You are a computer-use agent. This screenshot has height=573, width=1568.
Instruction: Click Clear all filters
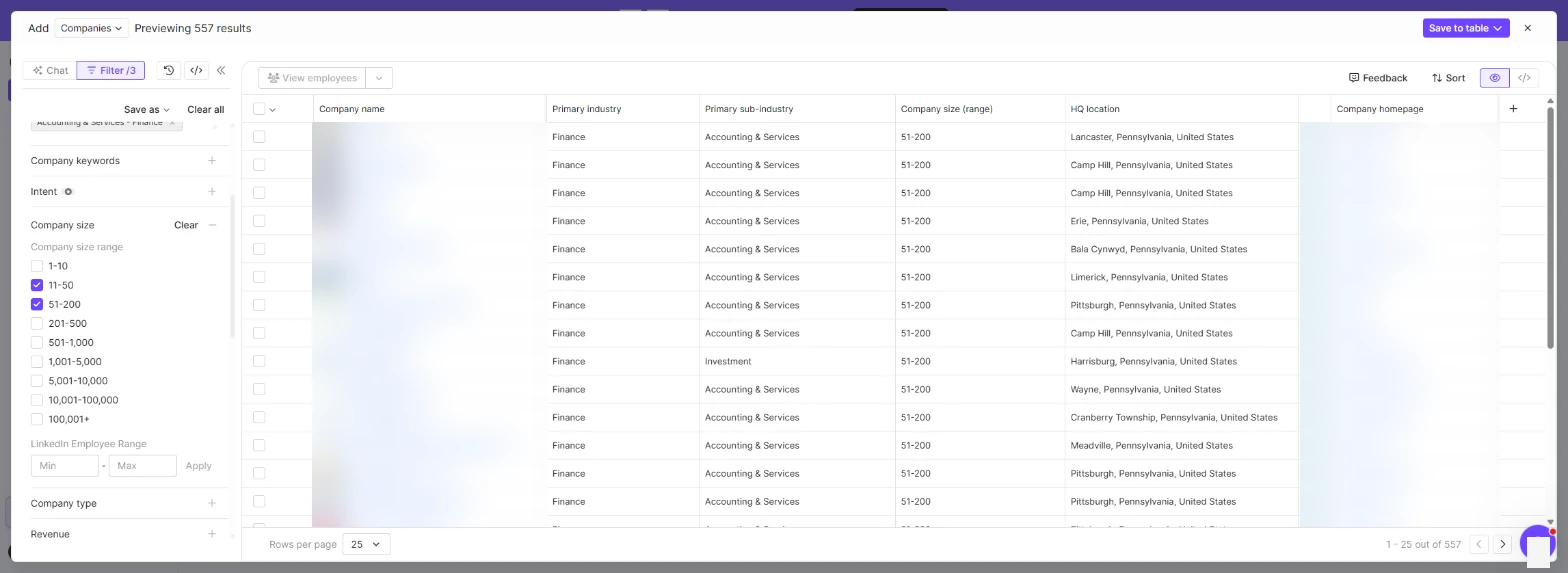(205, 109)
